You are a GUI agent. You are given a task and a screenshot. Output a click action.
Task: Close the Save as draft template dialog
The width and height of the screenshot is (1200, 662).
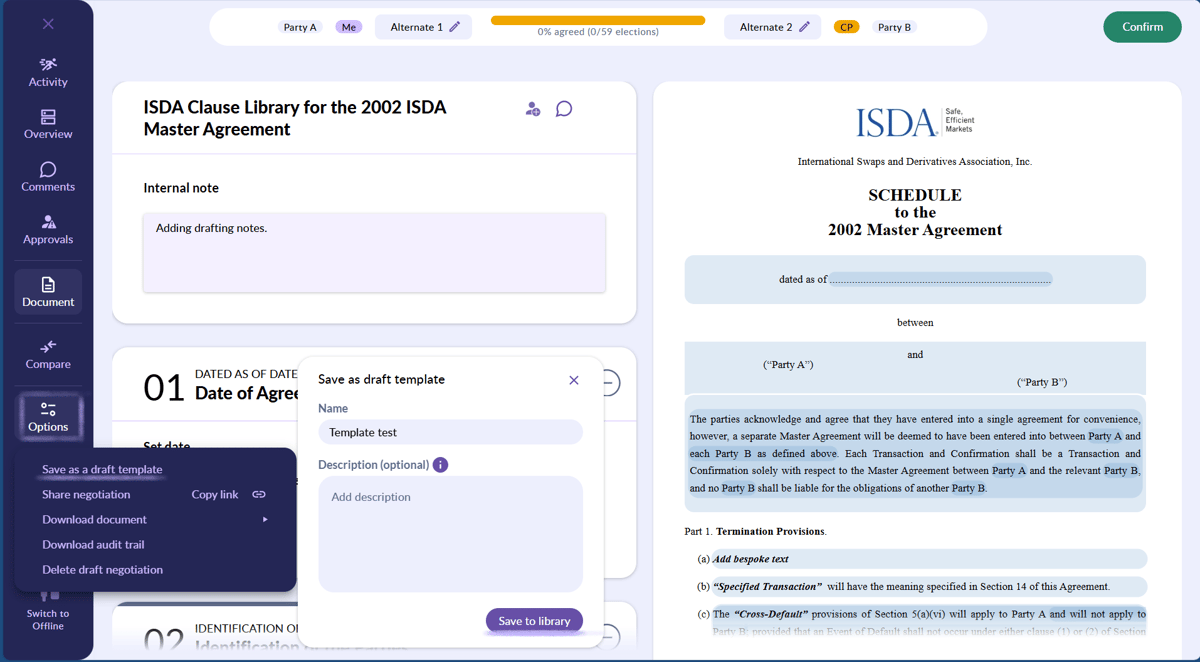pos(574,380)
